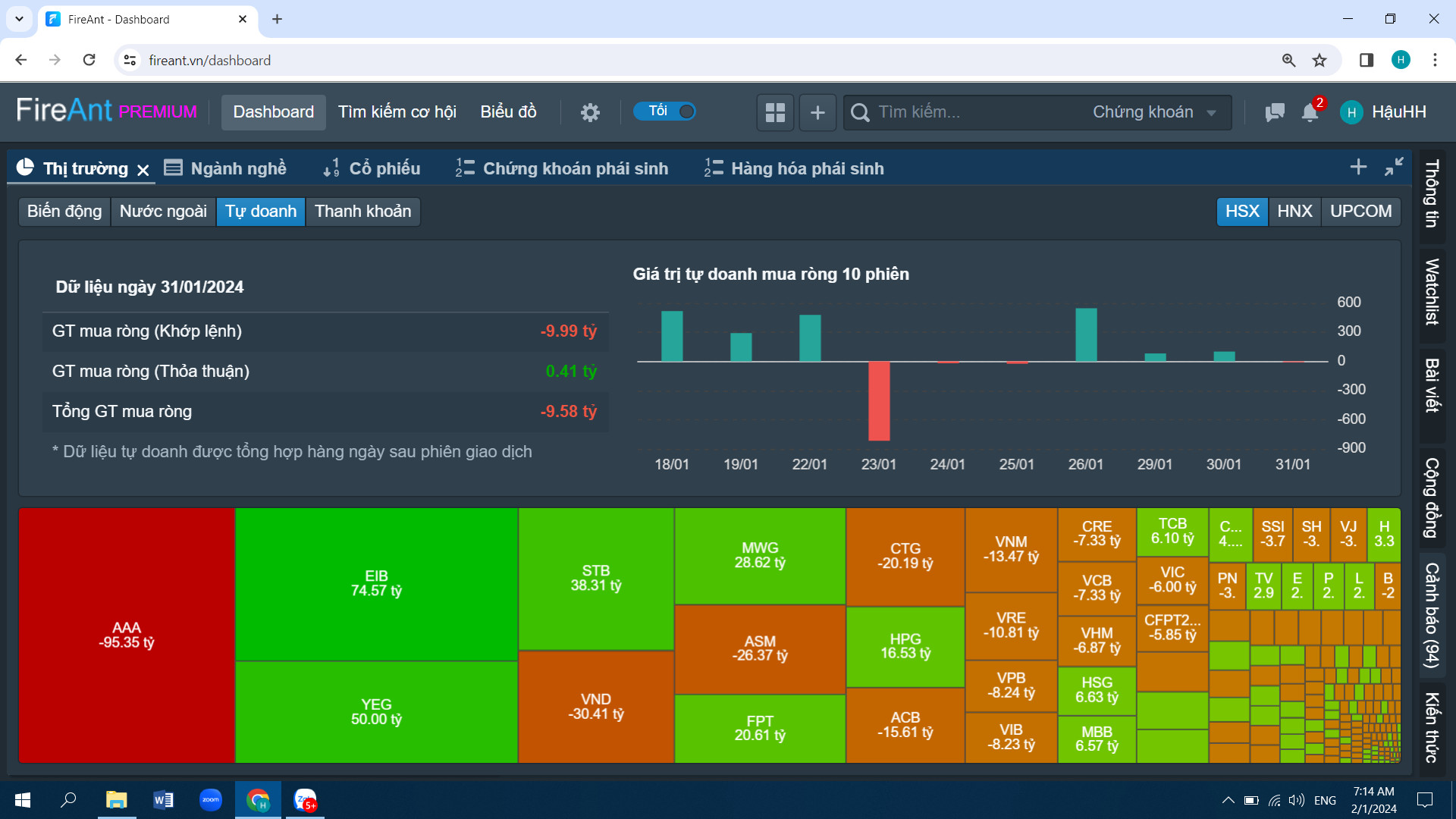Image resolution: width=1456 pixels, height=819 pixels.
Task: Collapse the panel with shrink arrows icon
Action: [x=1394, y=167]
